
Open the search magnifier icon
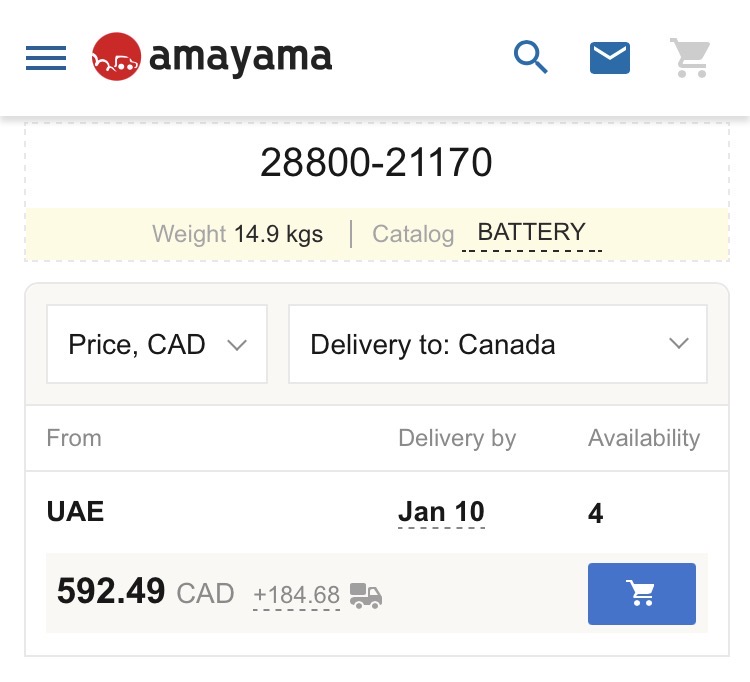click(531, 57)
